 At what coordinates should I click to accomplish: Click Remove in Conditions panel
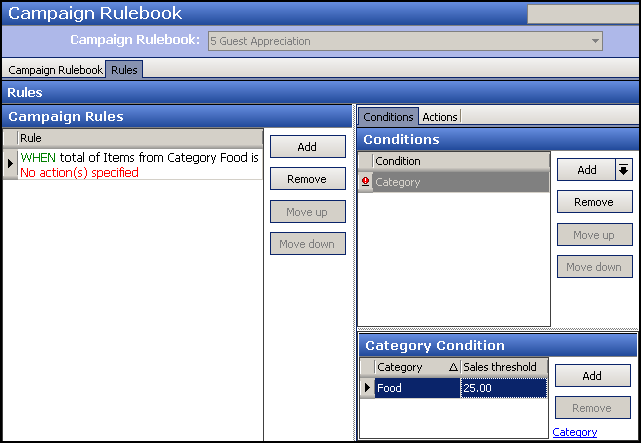click(594, 202)
